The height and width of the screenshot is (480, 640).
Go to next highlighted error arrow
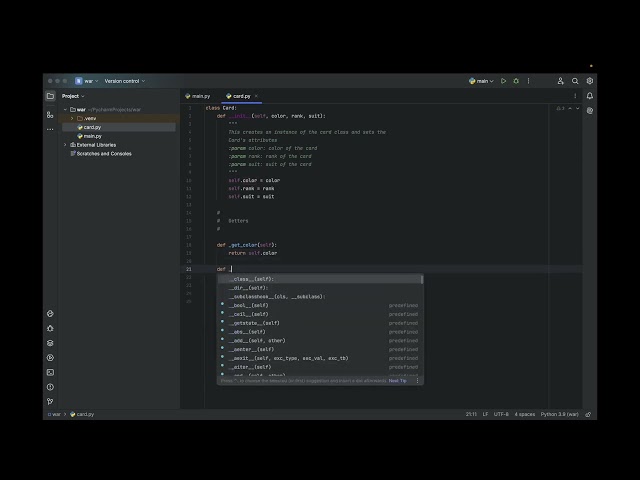pos(578,109)
